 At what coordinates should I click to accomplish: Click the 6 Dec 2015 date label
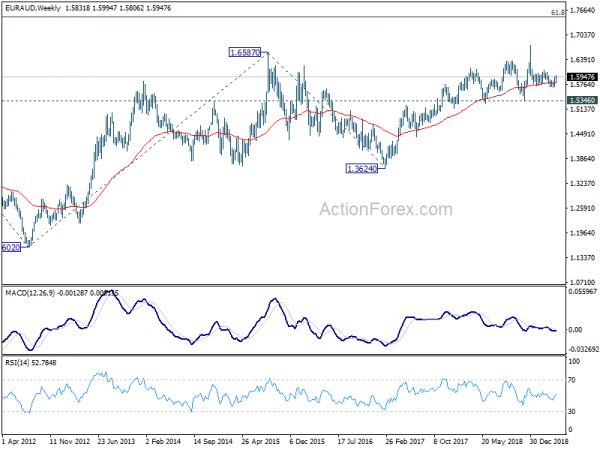point(307,441)
